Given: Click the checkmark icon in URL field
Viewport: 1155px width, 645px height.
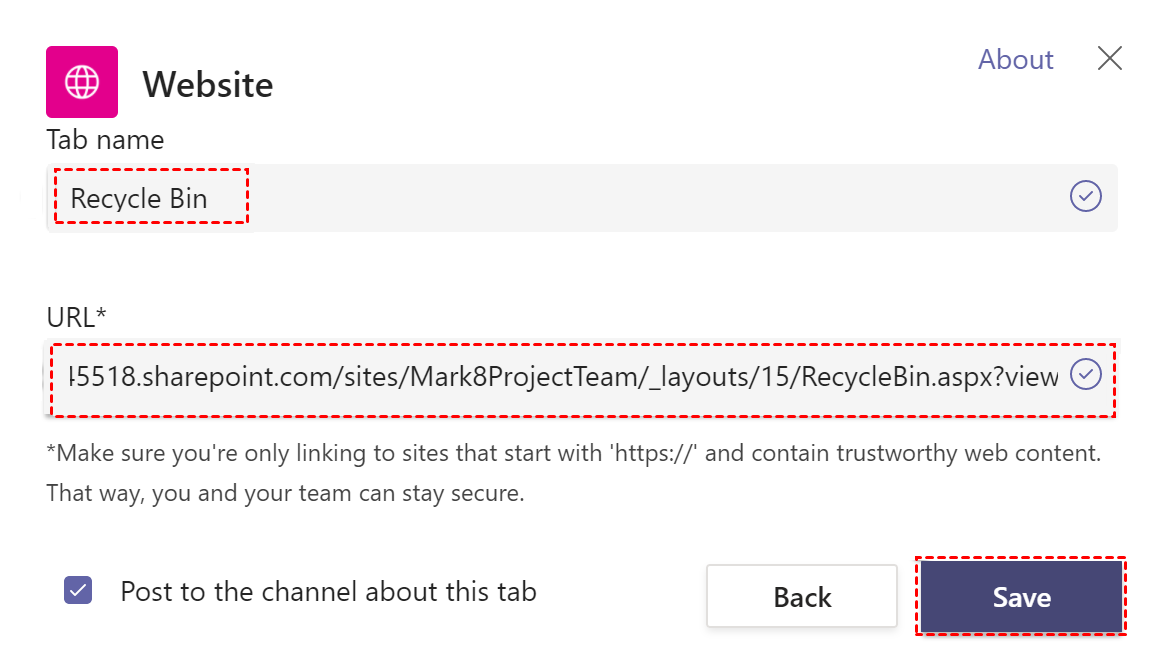Looking at the screenshot, I should point(1085,374).
